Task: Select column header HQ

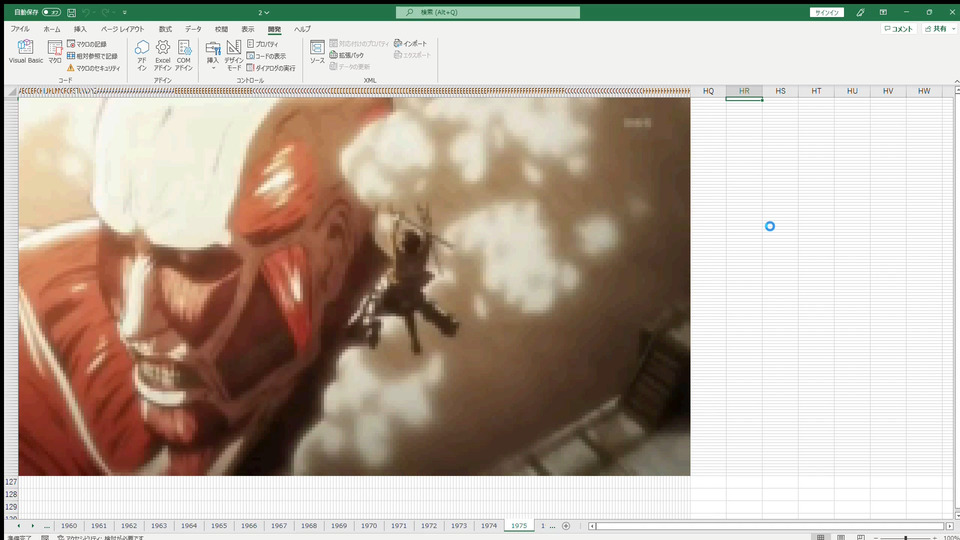Action: (x=708, y=91)
